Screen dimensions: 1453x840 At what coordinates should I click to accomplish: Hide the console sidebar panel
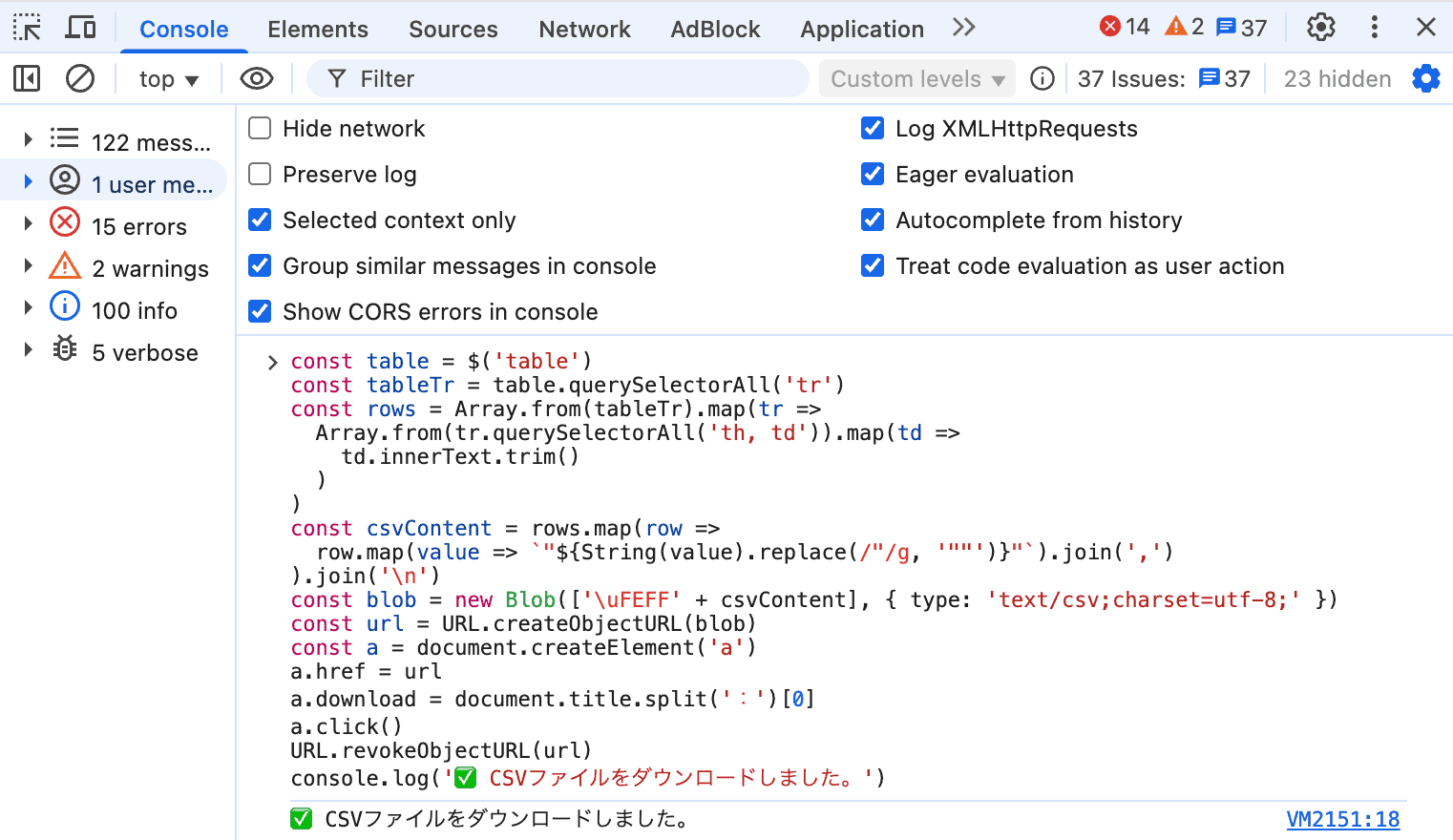point(27,78)
